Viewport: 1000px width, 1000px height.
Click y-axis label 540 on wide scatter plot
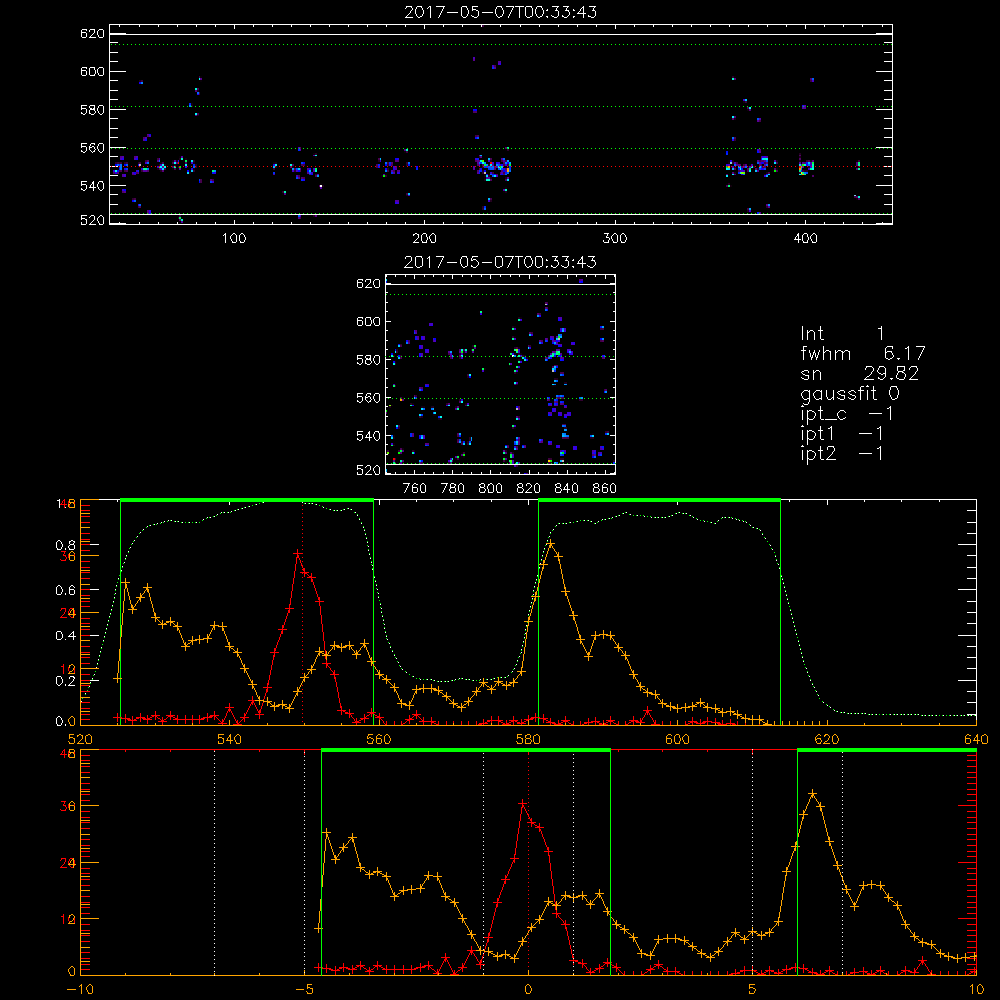[92, 186]
